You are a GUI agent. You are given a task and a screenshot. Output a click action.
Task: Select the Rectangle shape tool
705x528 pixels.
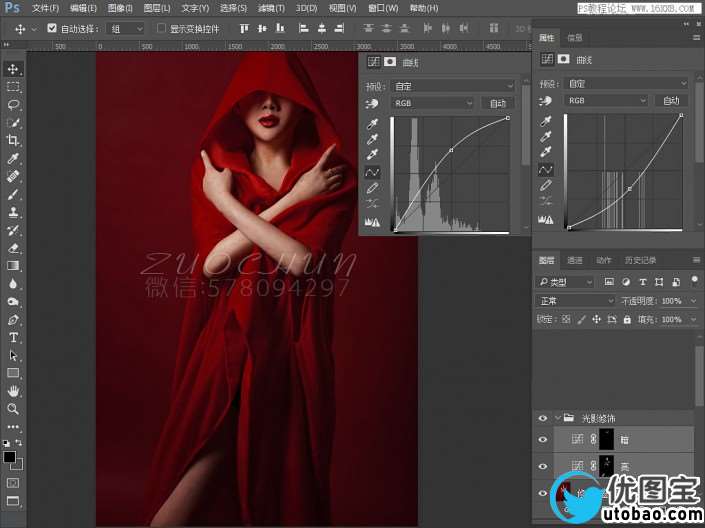tap(13, 373)
